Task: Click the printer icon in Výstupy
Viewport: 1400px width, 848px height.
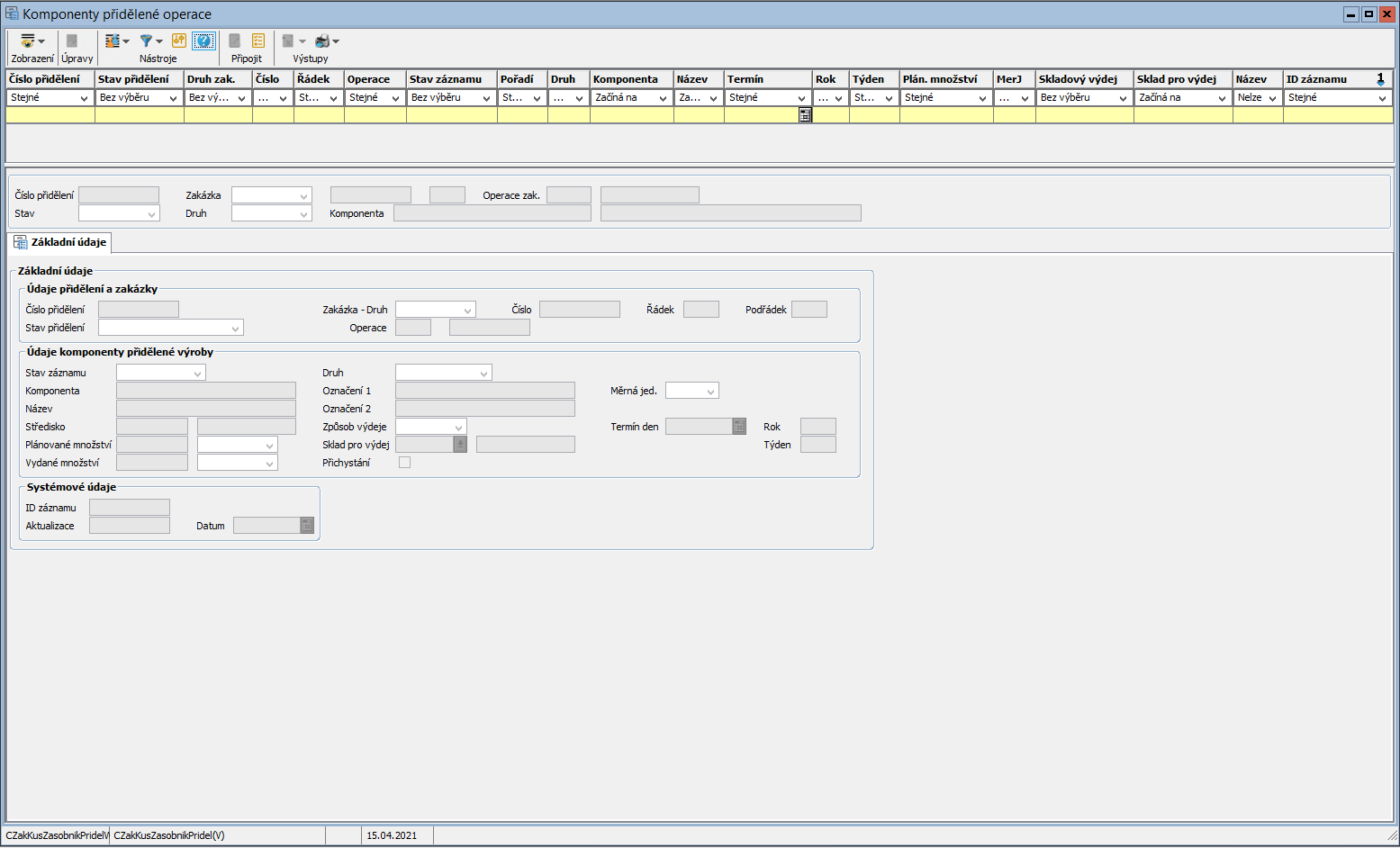Action: tap(322, 41)
